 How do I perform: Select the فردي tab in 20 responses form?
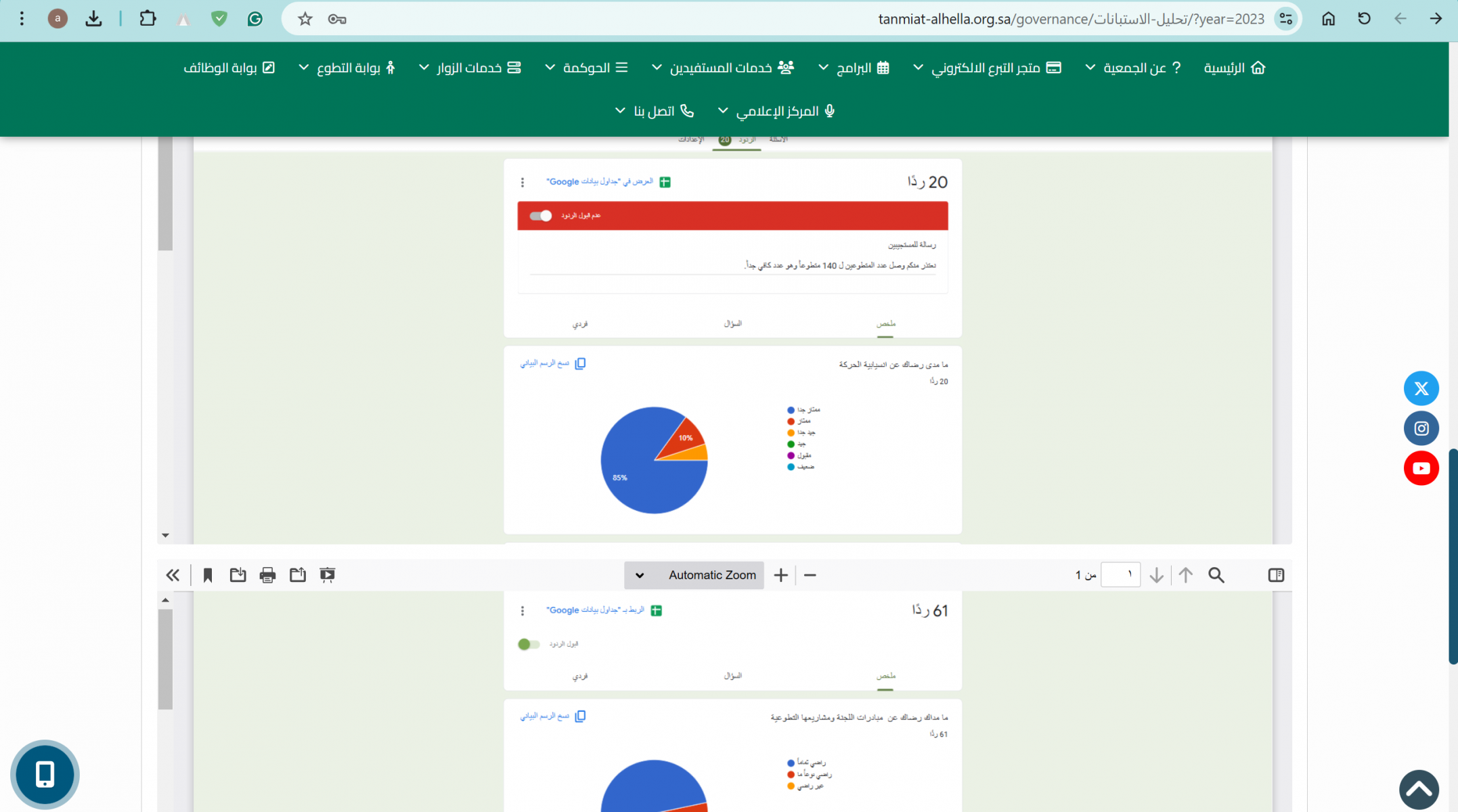pos(580,324)
